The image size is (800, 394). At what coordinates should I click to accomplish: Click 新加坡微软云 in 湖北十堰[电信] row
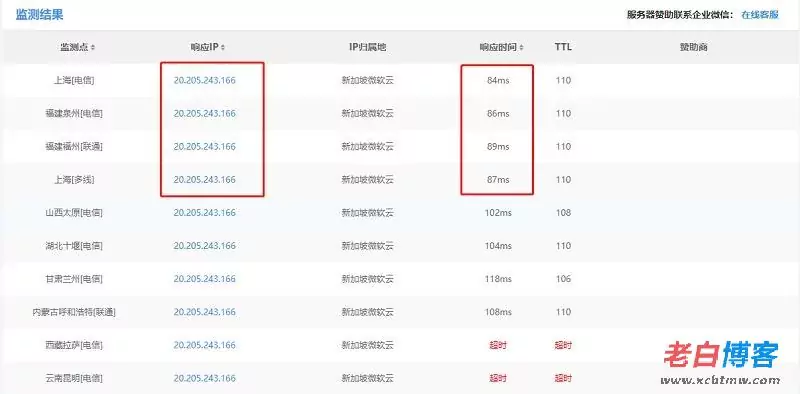[x=367, y=246]
